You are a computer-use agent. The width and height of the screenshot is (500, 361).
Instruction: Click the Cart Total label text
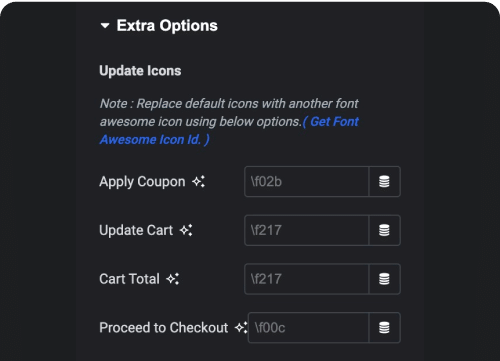point(129,279)
